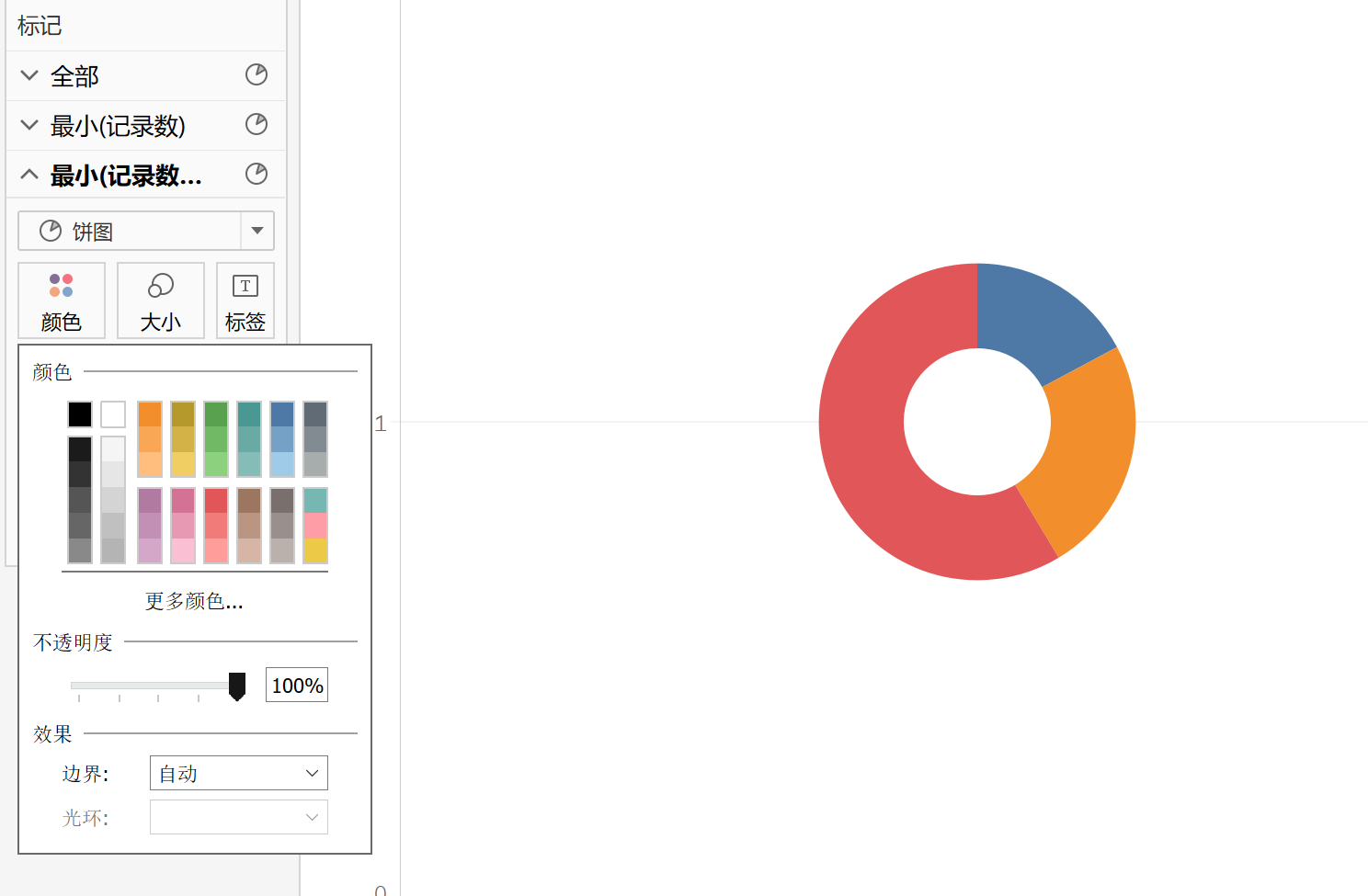Click the pie mark icon beside non-bold 最小(记录数)
The image size is (1368, 896).
[x=256, y=124]
